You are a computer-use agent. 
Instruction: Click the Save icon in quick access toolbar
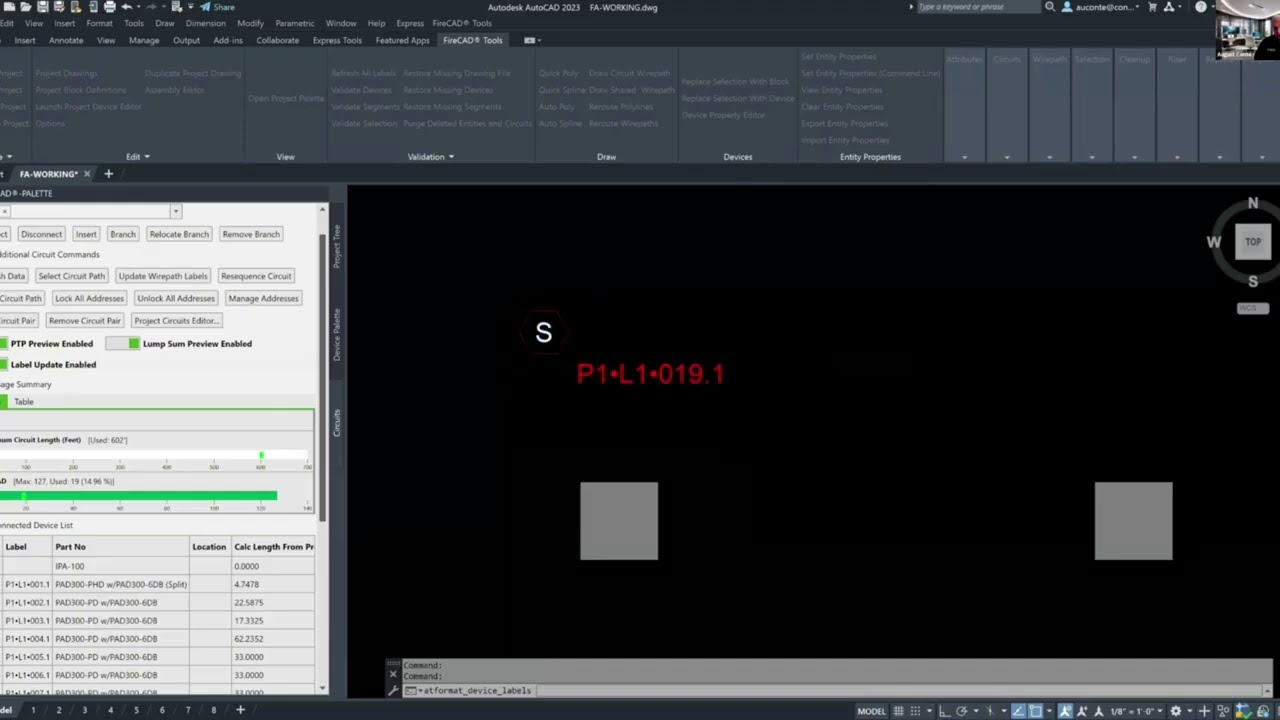(42, 7)
